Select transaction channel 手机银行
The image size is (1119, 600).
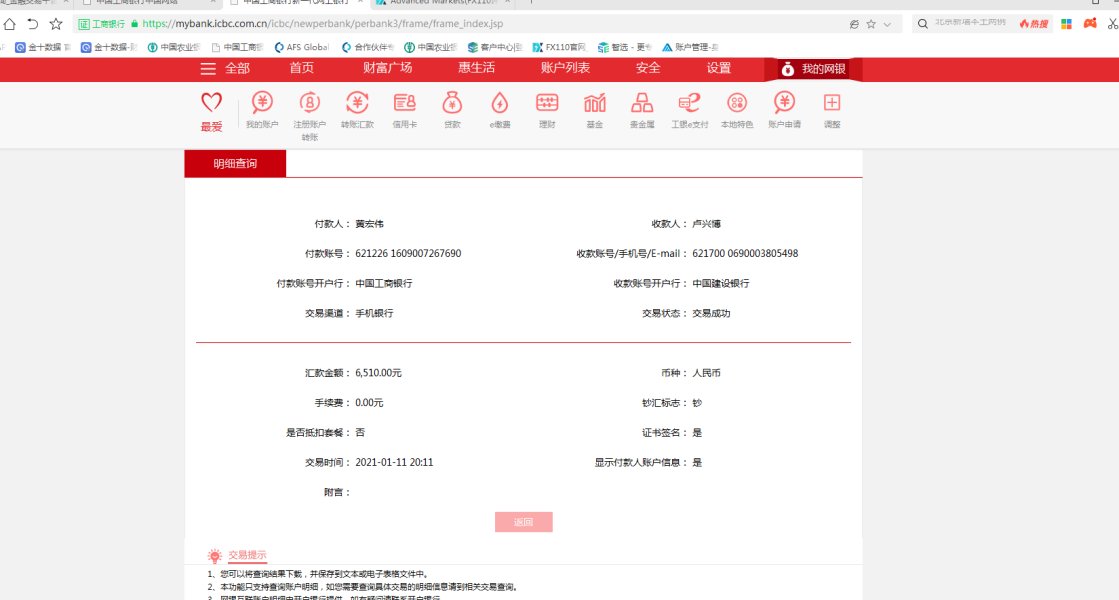[374, 313]
